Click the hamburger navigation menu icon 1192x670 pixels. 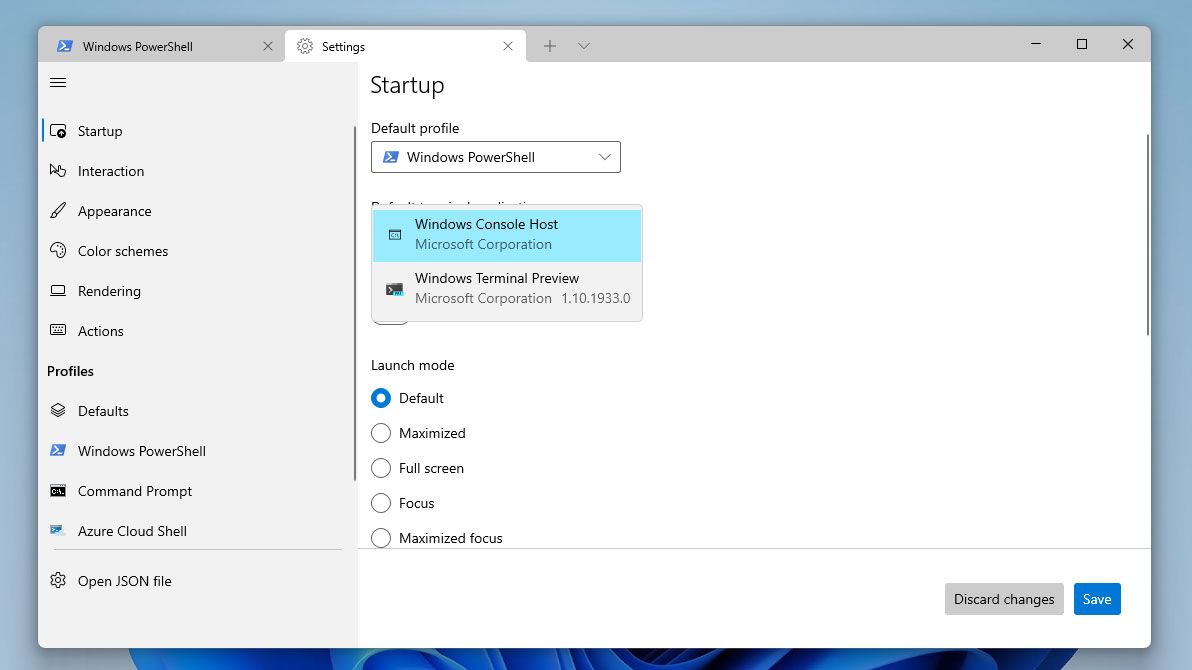57,83
